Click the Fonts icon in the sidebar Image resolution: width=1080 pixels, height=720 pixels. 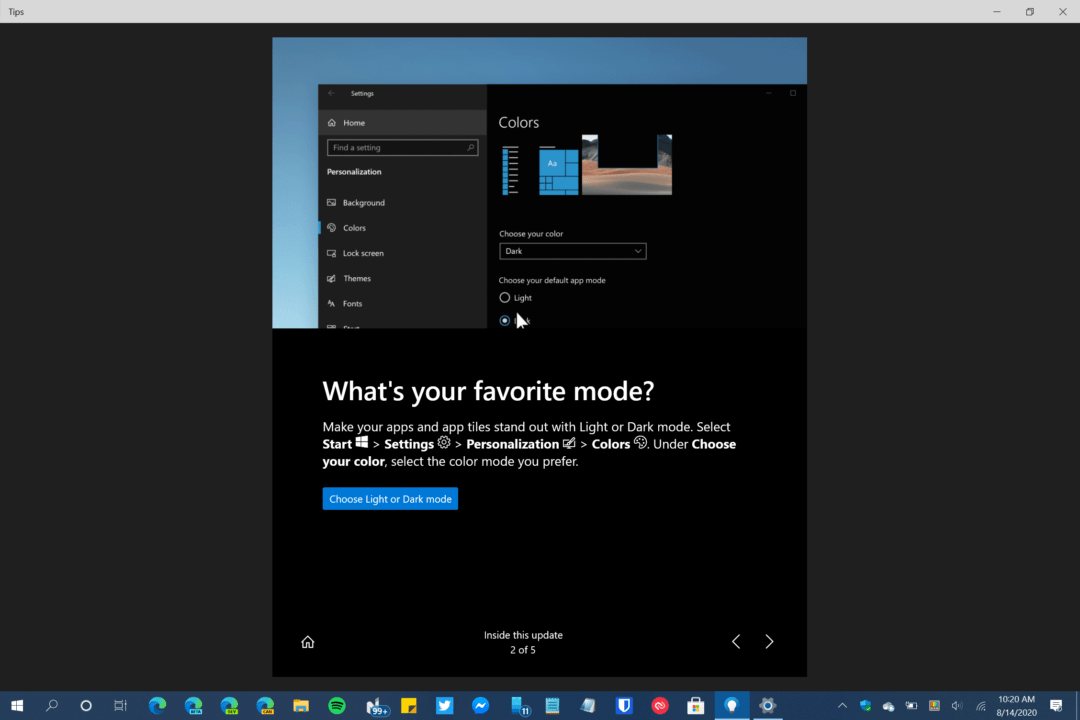pos(334,303)
